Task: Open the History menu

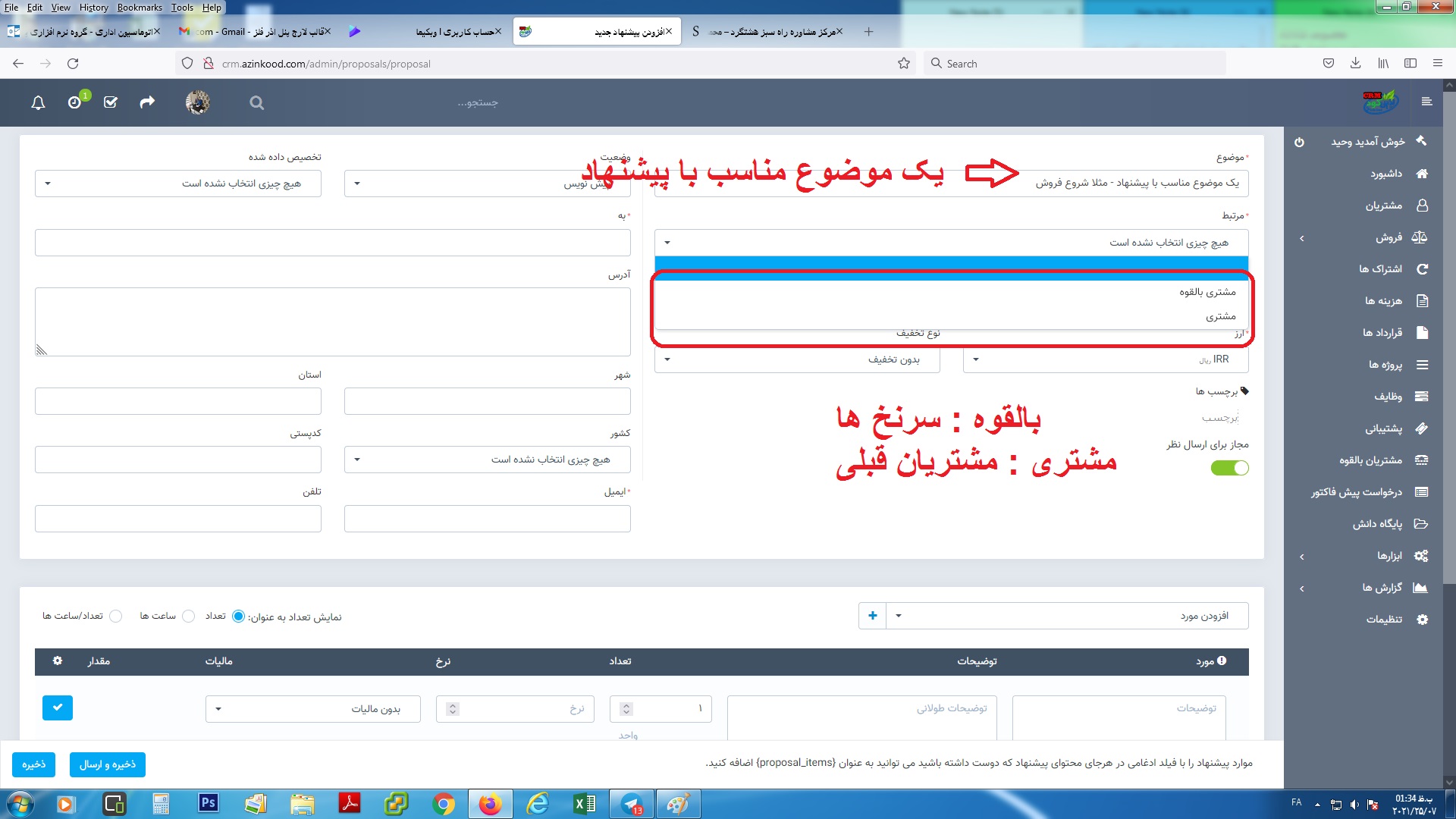Action: 93,8
